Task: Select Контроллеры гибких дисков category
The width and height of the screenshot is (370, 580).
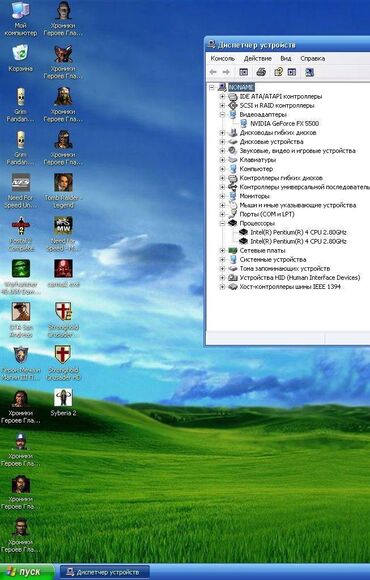Action: click(281, 178)
